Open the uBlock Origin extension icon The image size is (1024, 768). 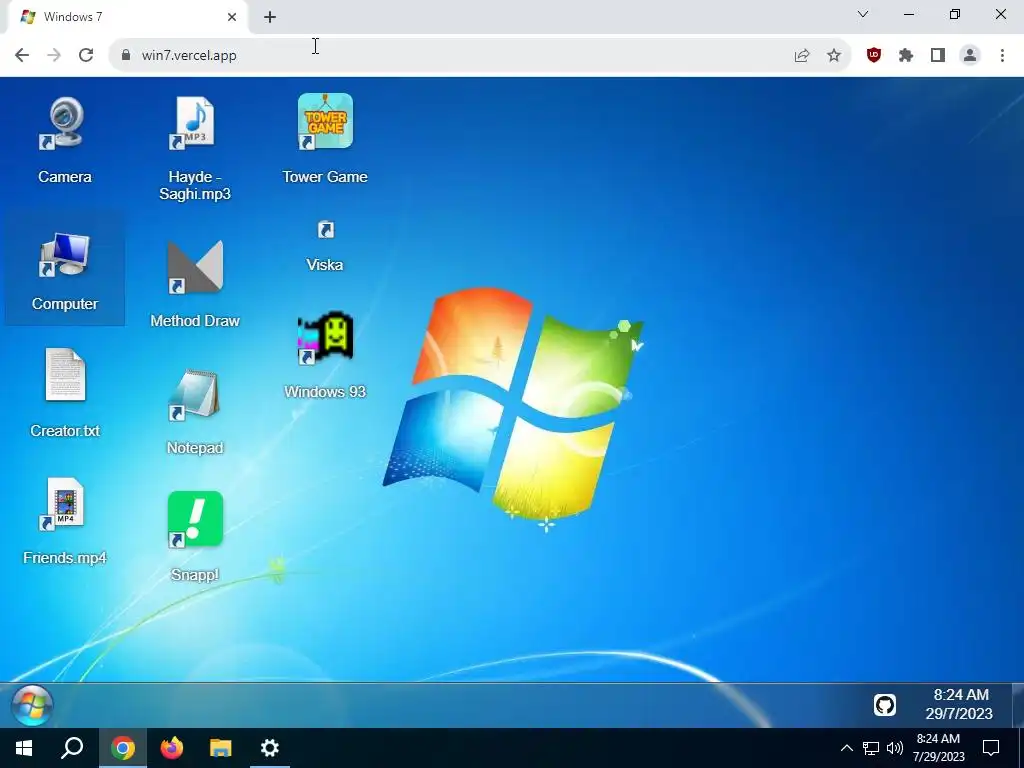click(873, 56)
